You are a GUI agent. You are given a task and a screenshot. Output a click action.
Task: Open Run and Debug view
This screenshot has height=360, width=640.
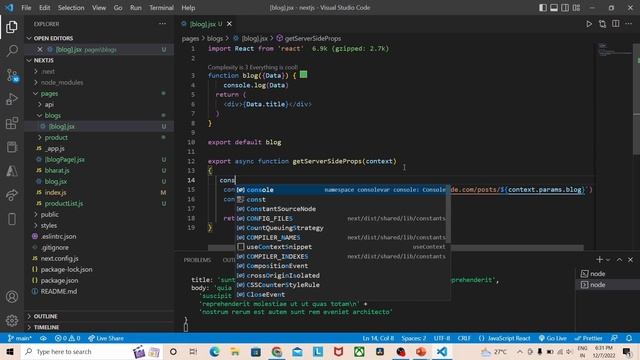point(12,99)
